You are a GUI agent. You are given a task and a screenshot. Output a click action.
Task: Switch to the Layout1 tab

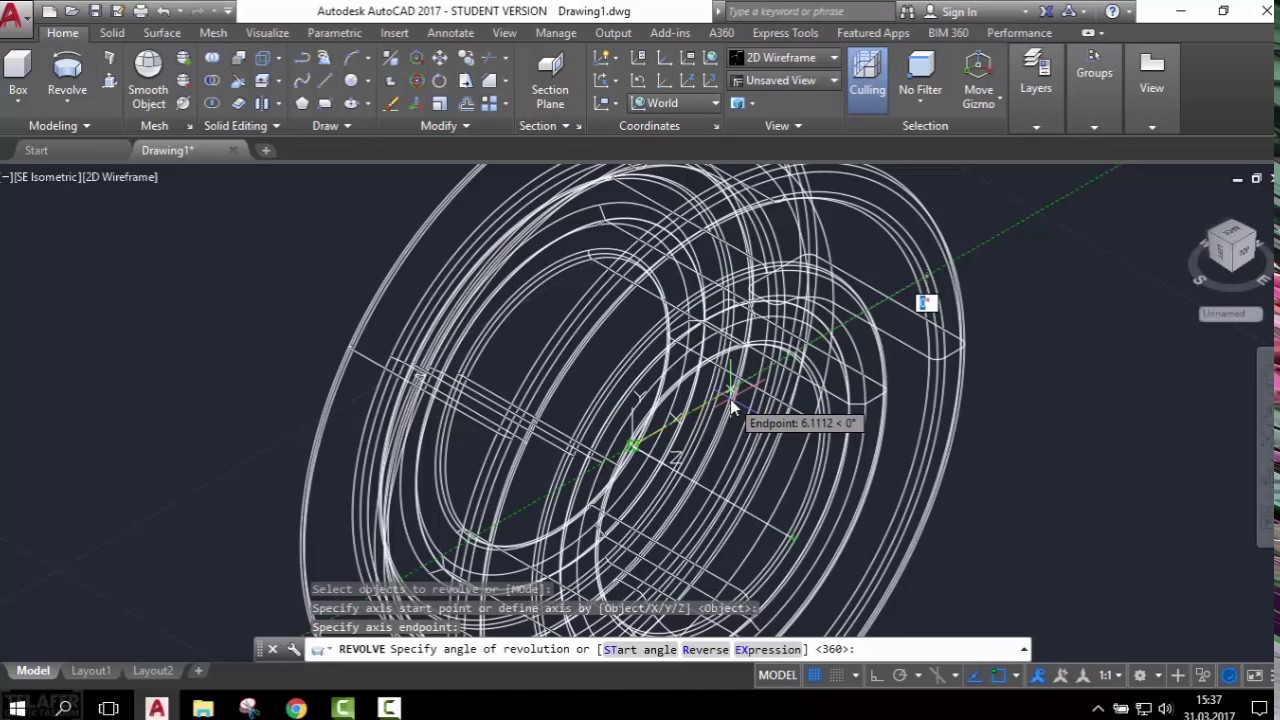pos(91,671)
